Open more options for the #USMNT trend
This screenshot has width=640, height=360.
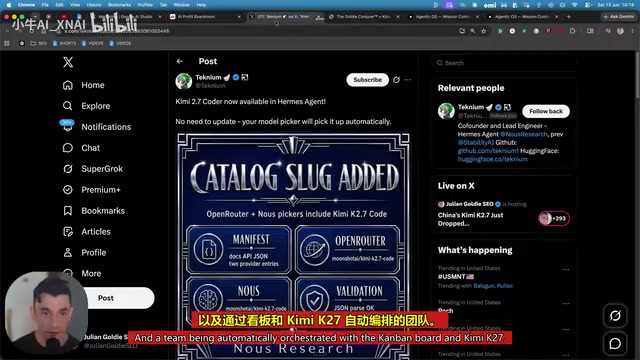pos(566,269)
